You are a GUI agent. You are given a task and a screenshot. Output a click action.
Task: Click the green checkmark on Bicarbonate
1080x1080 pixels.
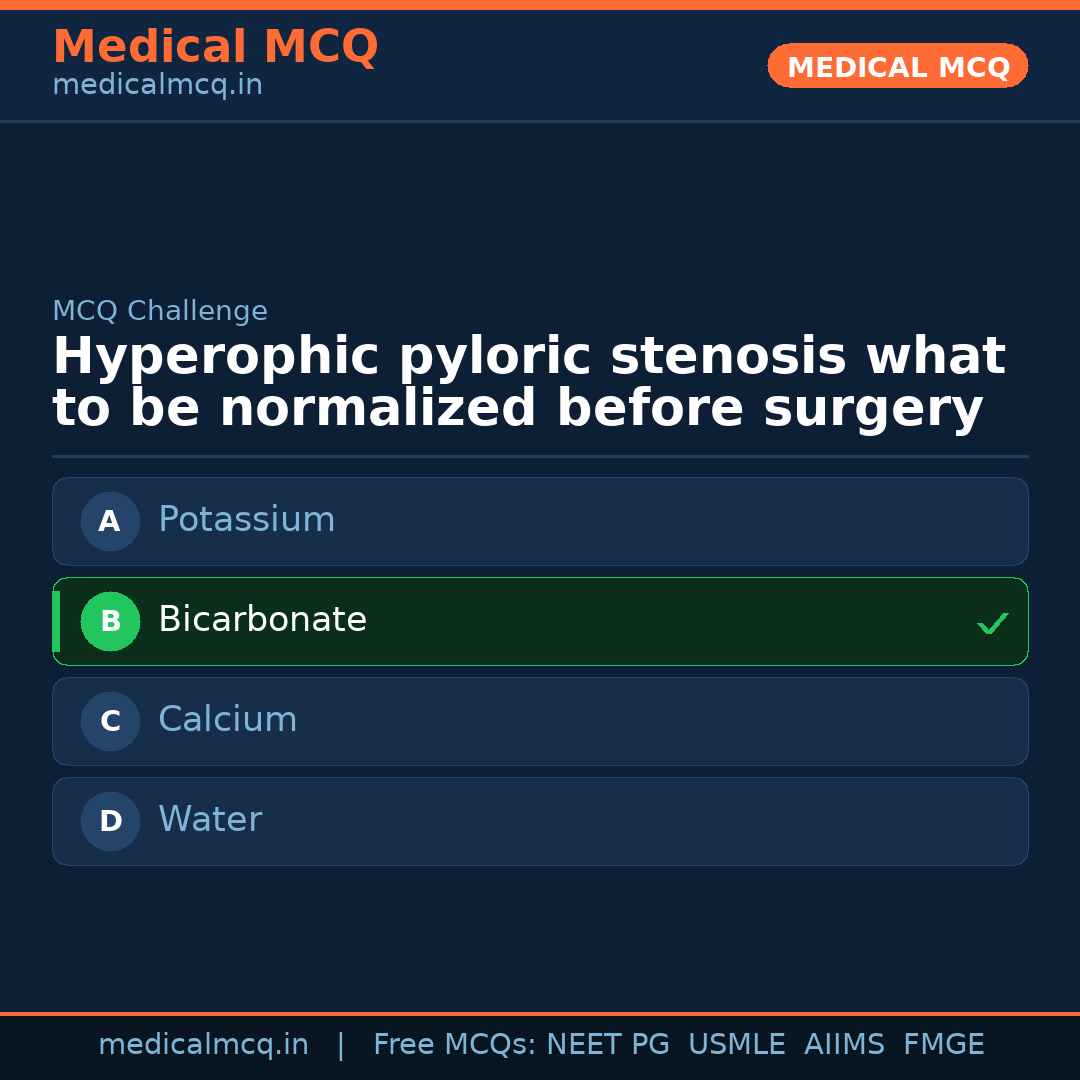point(992,624)
